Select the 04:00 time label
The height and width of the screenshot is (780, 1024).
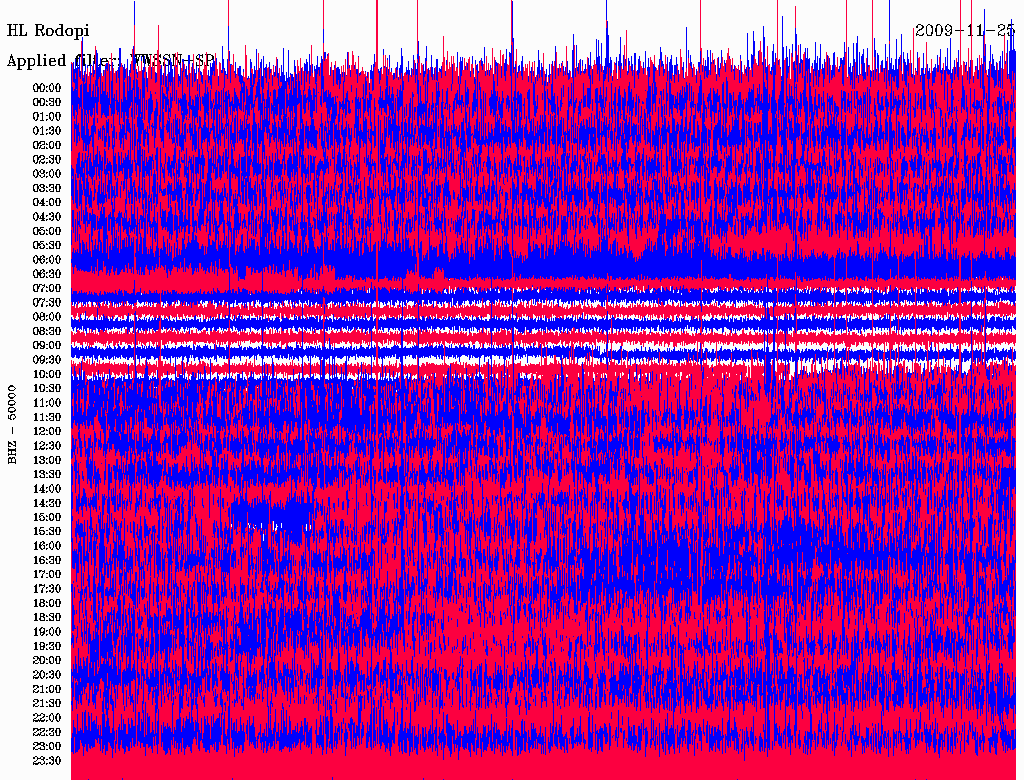click(47, 203)
